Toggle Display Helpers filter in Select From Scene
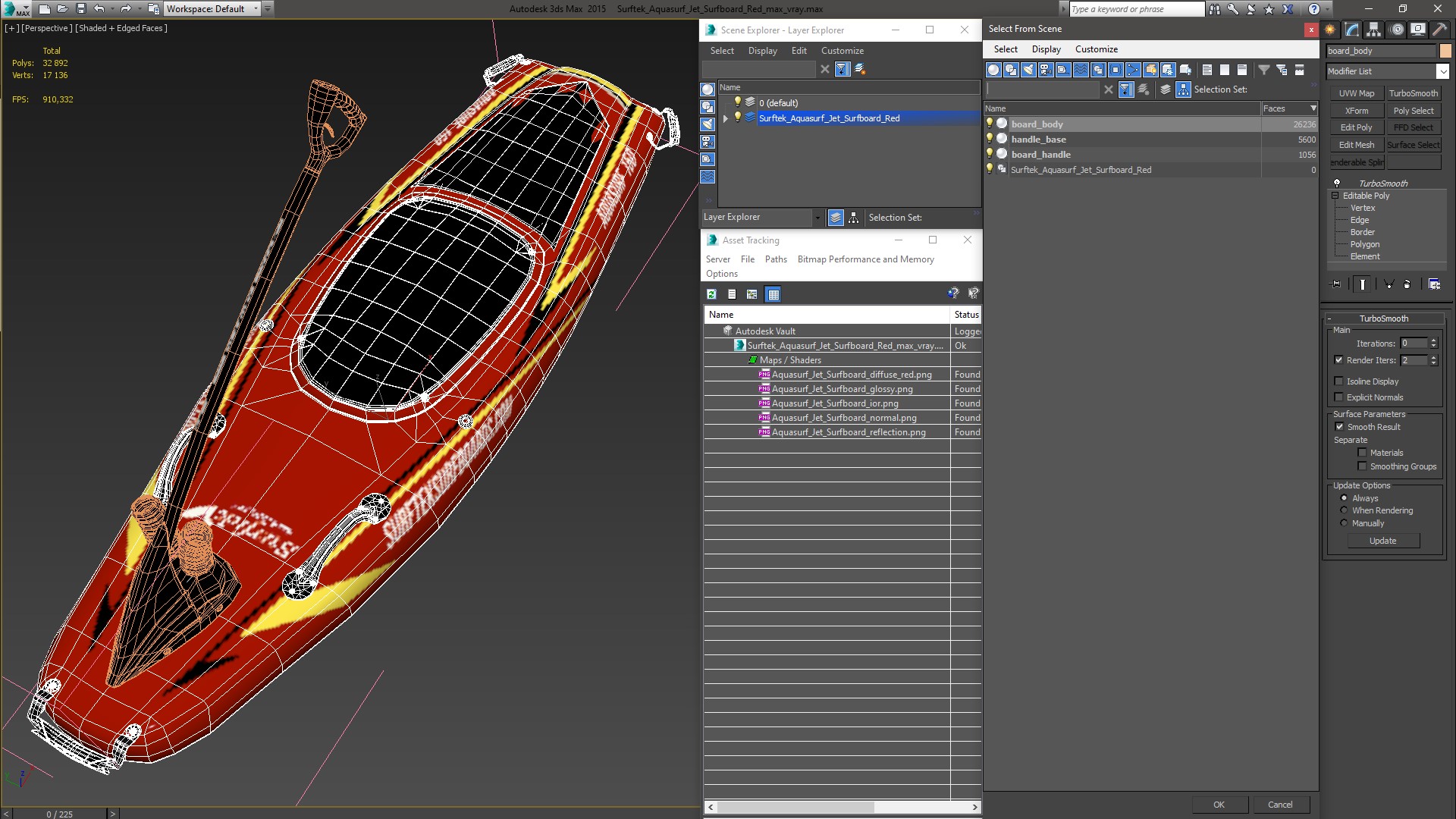The image size is (1456, 819). tap(1063, 70)
